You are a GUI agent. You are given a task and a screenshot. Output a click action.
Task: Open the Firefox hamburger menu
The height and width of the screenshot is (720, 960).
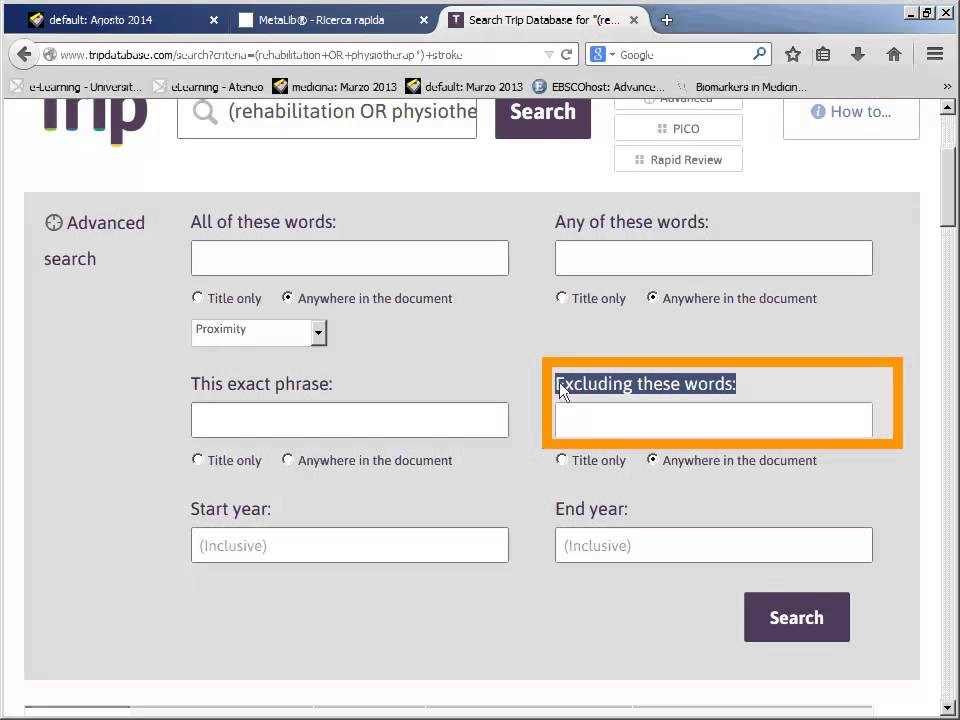(935, 54)
